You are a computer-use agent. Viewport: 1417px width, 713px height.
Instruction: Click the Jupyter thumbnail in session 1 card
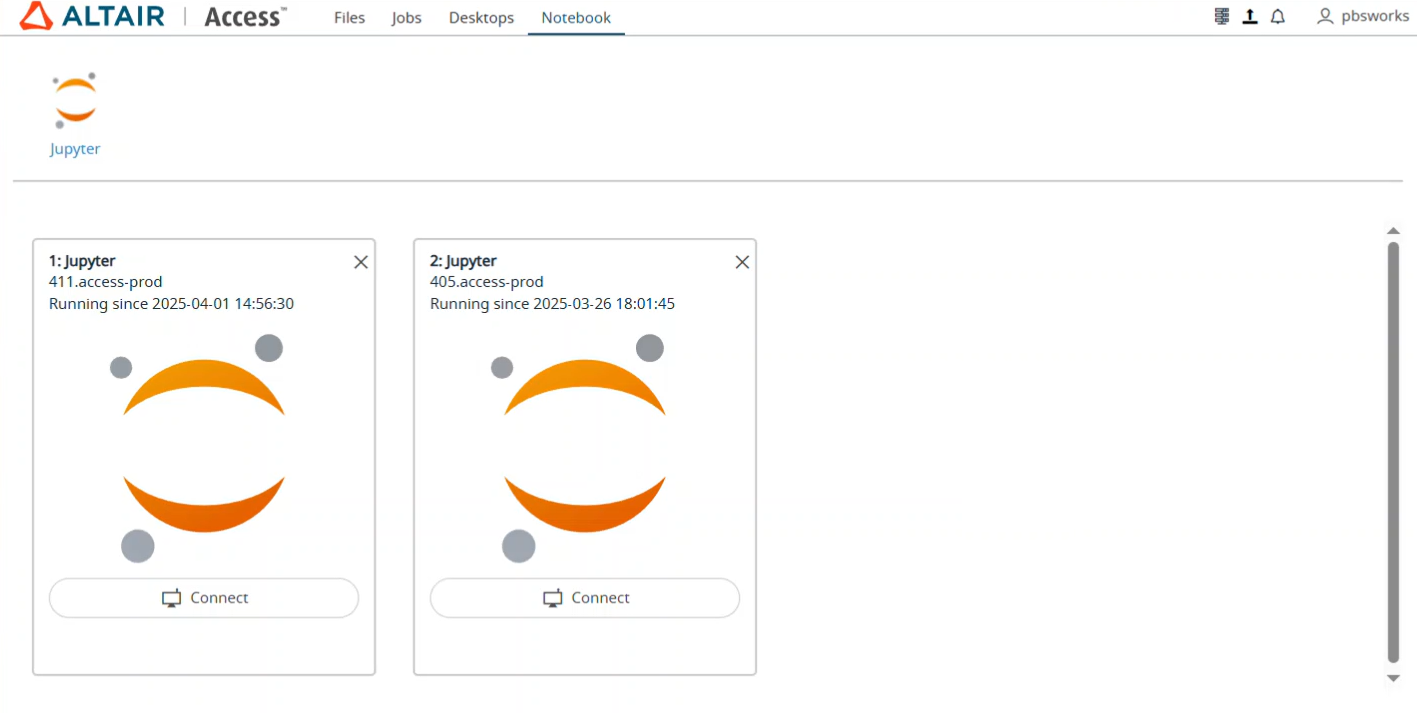click(204, 447)
